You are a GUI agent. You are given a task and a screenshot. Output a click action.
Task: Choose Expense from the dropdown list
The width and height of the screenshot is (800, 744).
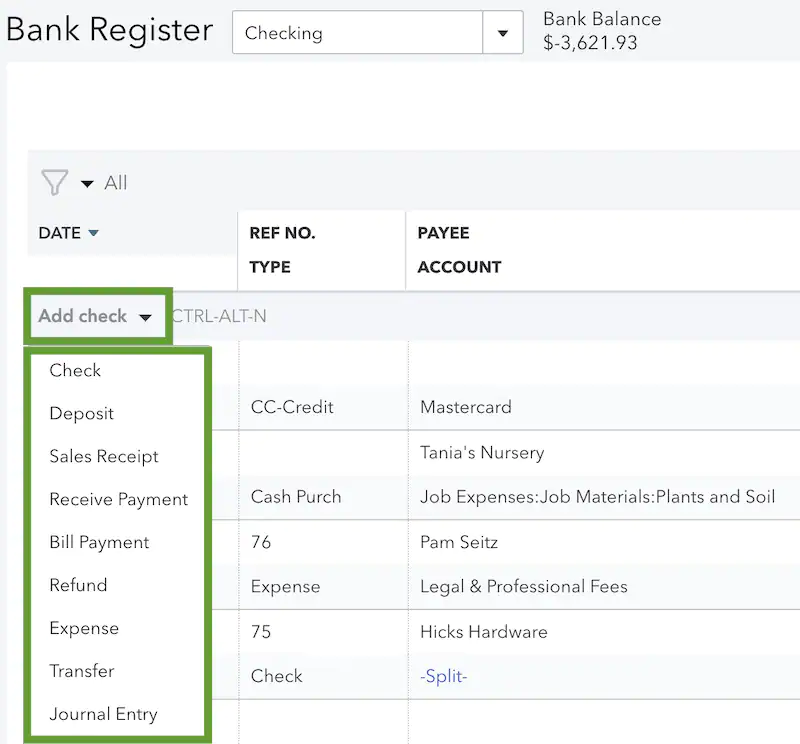84,628
